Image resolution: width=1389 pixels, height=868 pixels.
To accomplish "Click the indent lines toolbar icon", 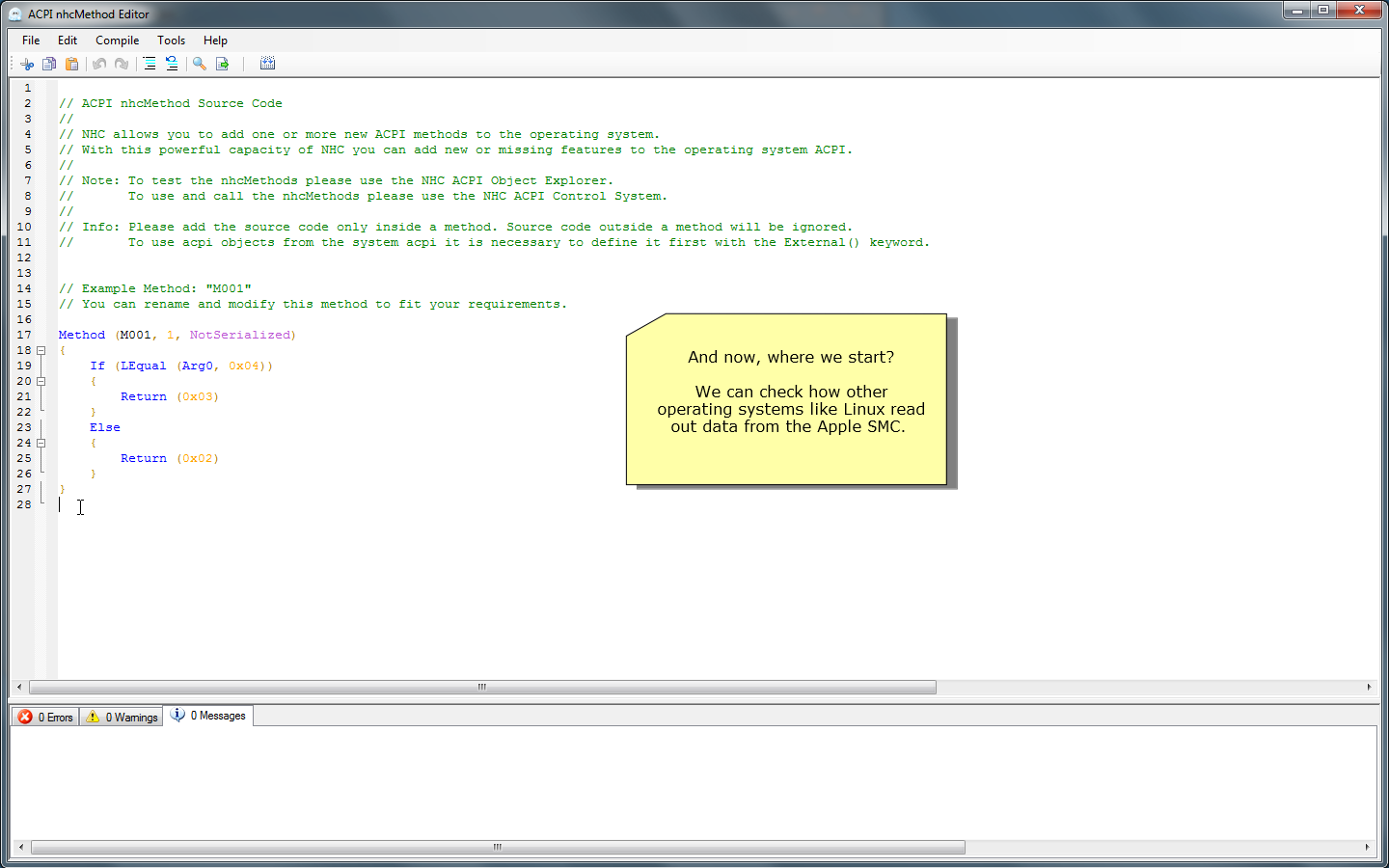I will (x=150, y=64).
